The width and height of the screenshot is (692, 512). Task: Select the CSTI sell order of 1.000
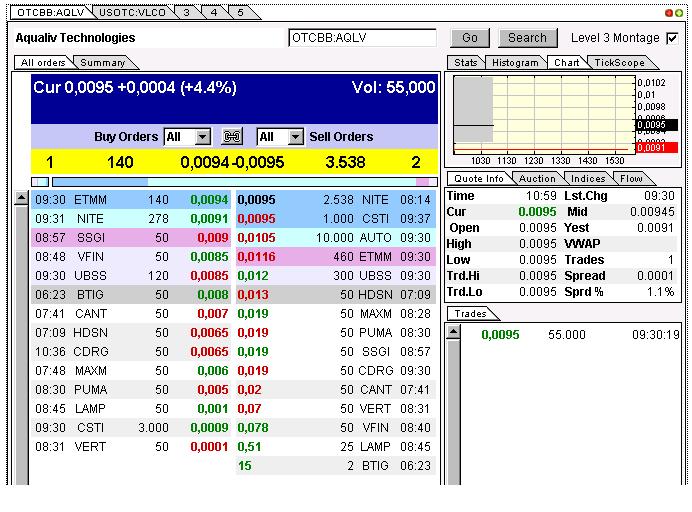click(336, 218)
